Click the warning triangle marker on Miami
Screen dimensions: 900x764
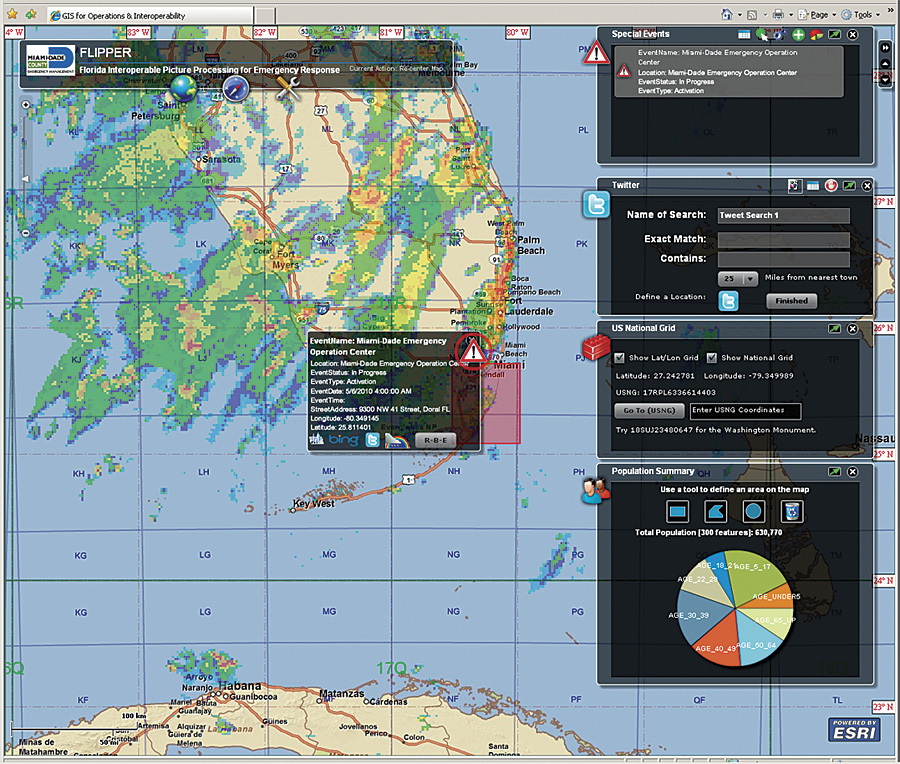point(474,351)
